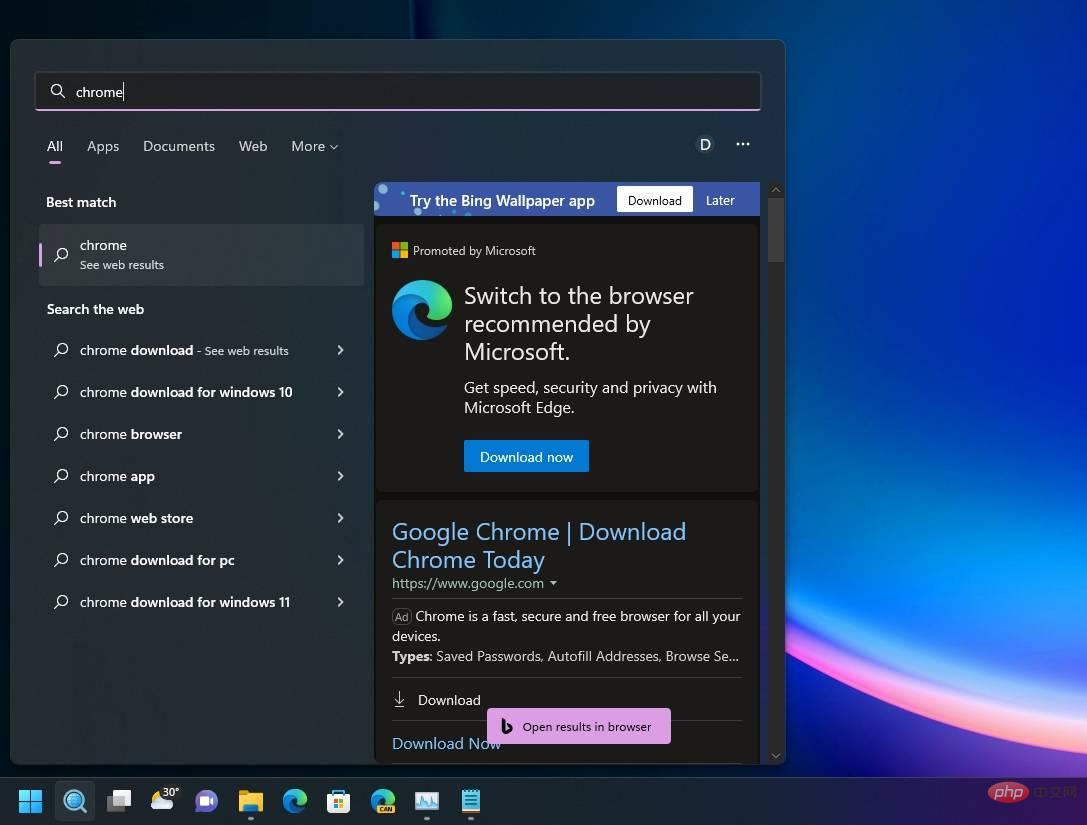
Task: Click the magnifier icon inside the search box
Action: (58, 91)
